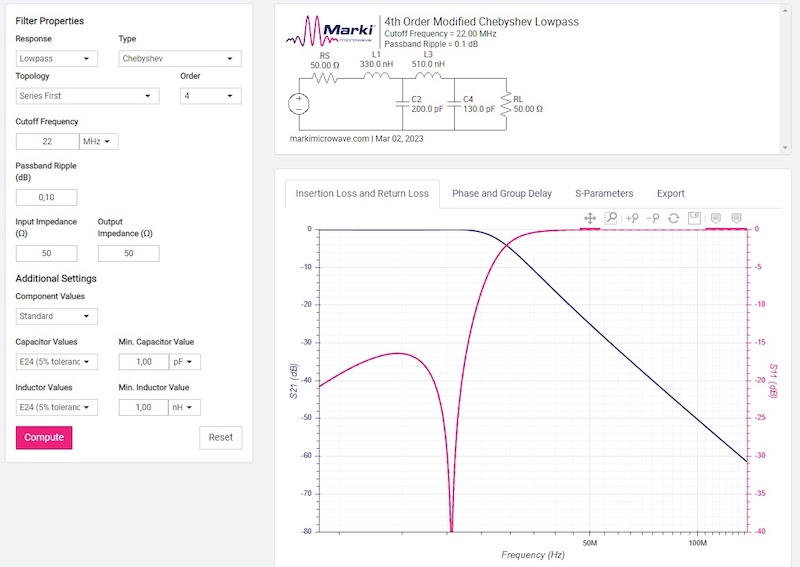
Task: Click the Marki Microwave logo
Action: pos(331,32)
